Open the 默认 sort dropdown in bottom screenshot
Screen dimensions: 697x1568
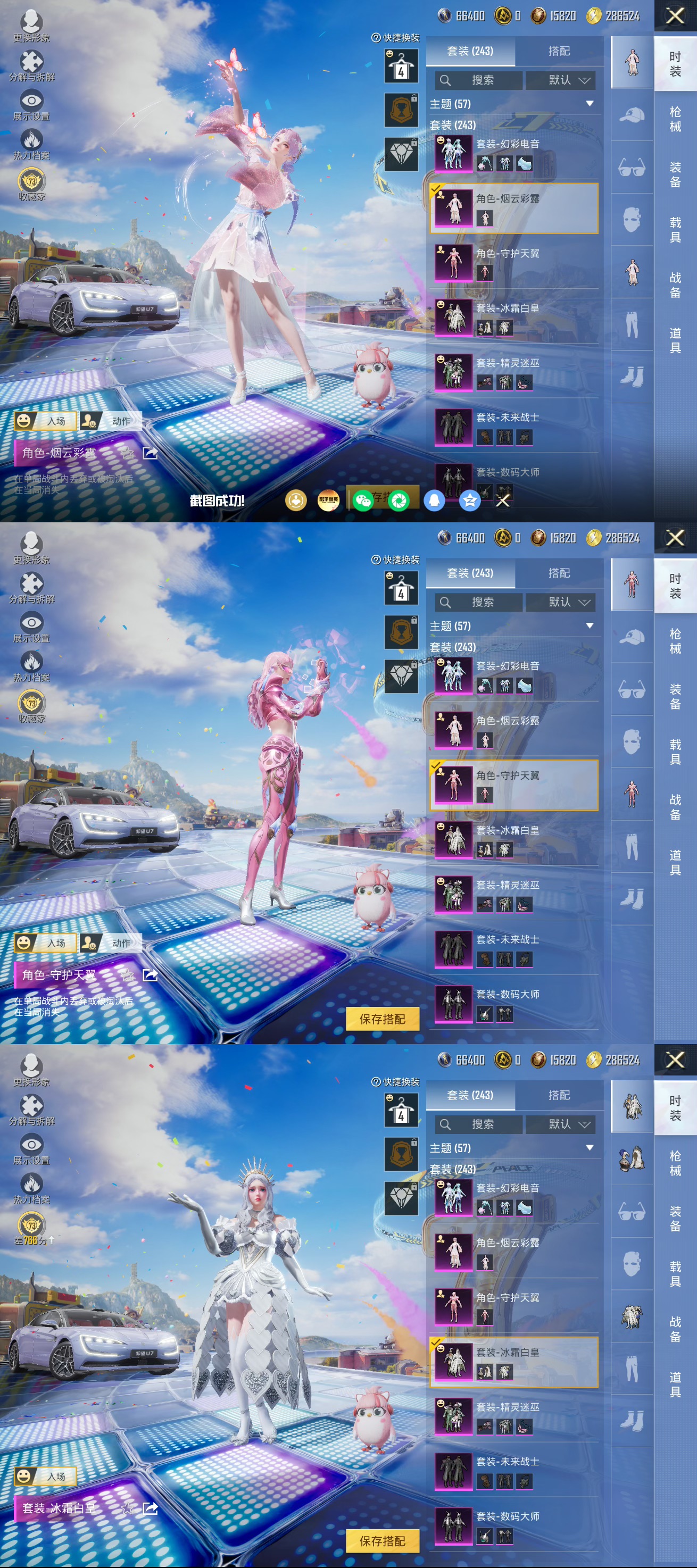coord(560,1125)
